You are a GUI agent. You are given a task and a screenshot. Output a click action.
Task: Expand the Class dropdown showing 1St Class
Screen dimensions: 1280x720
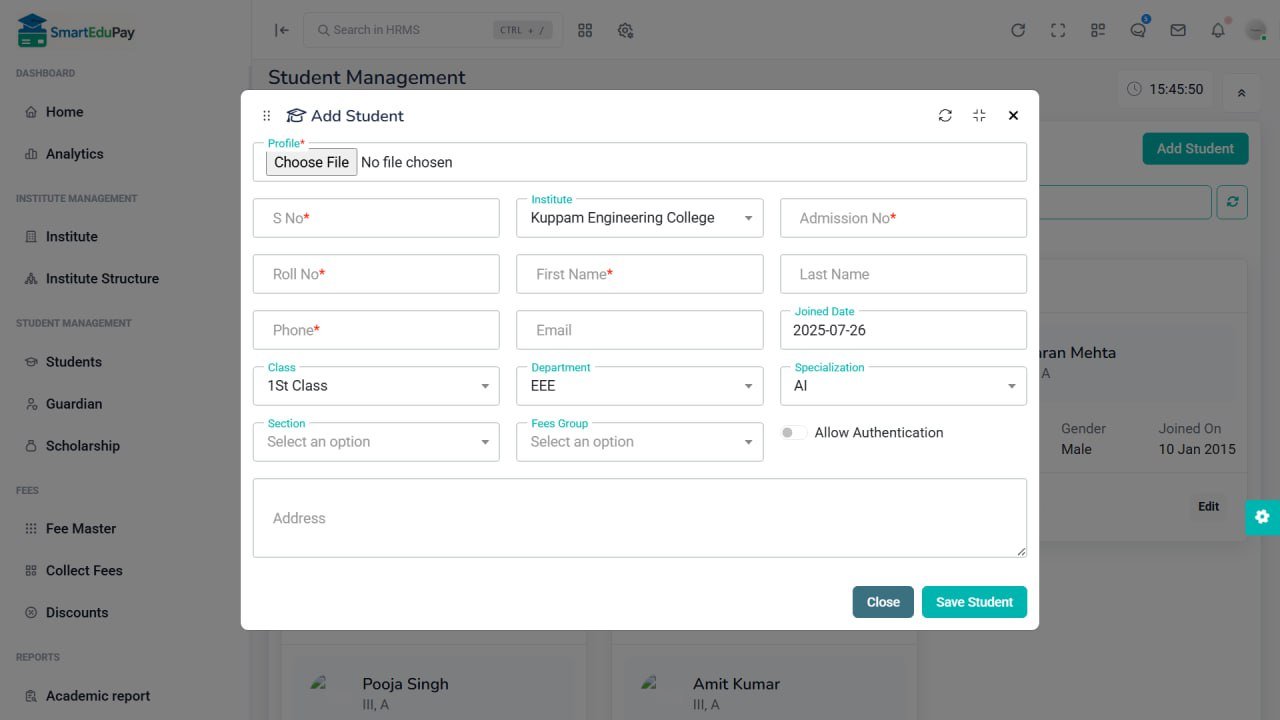point(376,386)
